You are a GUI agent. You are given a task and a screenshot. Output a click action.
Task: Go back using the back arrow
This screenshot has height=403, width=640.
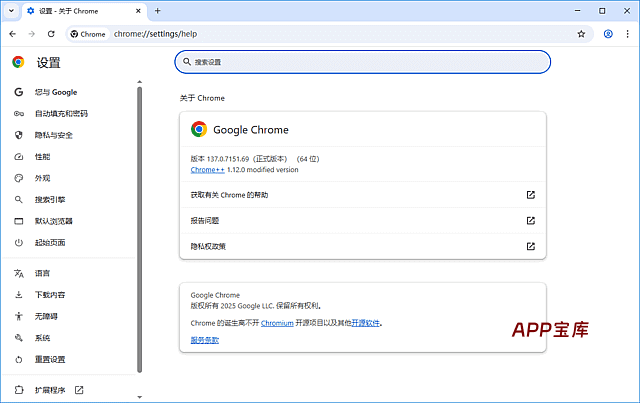coord(13,34)
